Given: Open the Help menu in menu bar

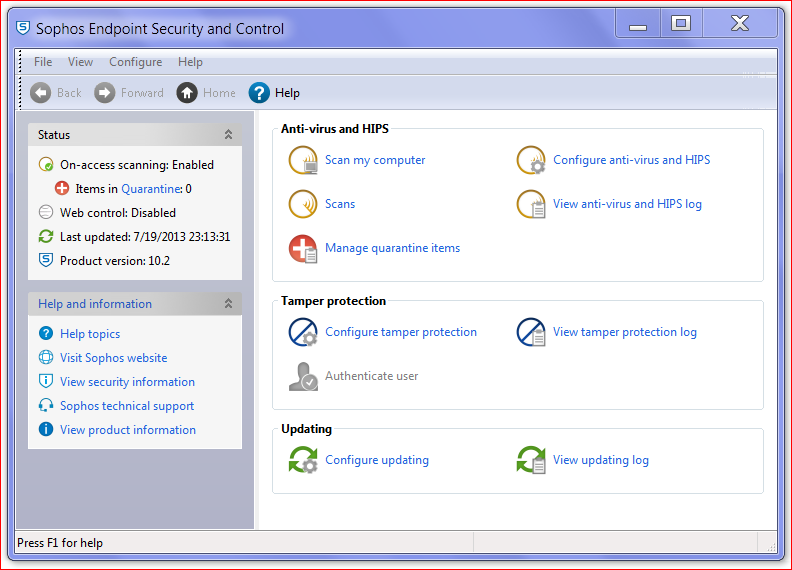Looking at the screenshot, I should tap(190, 62).
